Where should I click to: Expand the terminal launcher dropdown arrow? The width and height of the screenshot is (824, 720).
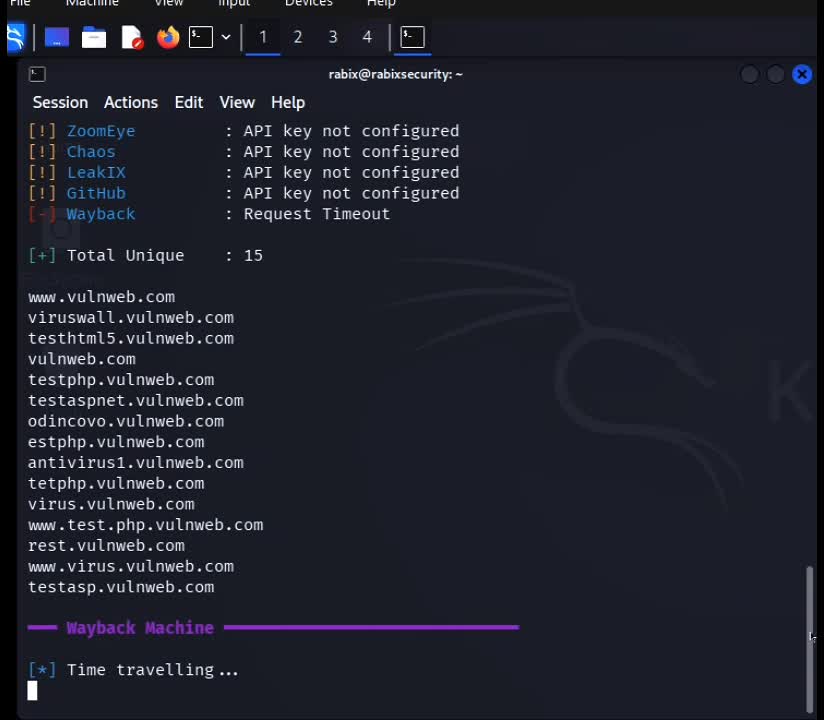[226, 37]
